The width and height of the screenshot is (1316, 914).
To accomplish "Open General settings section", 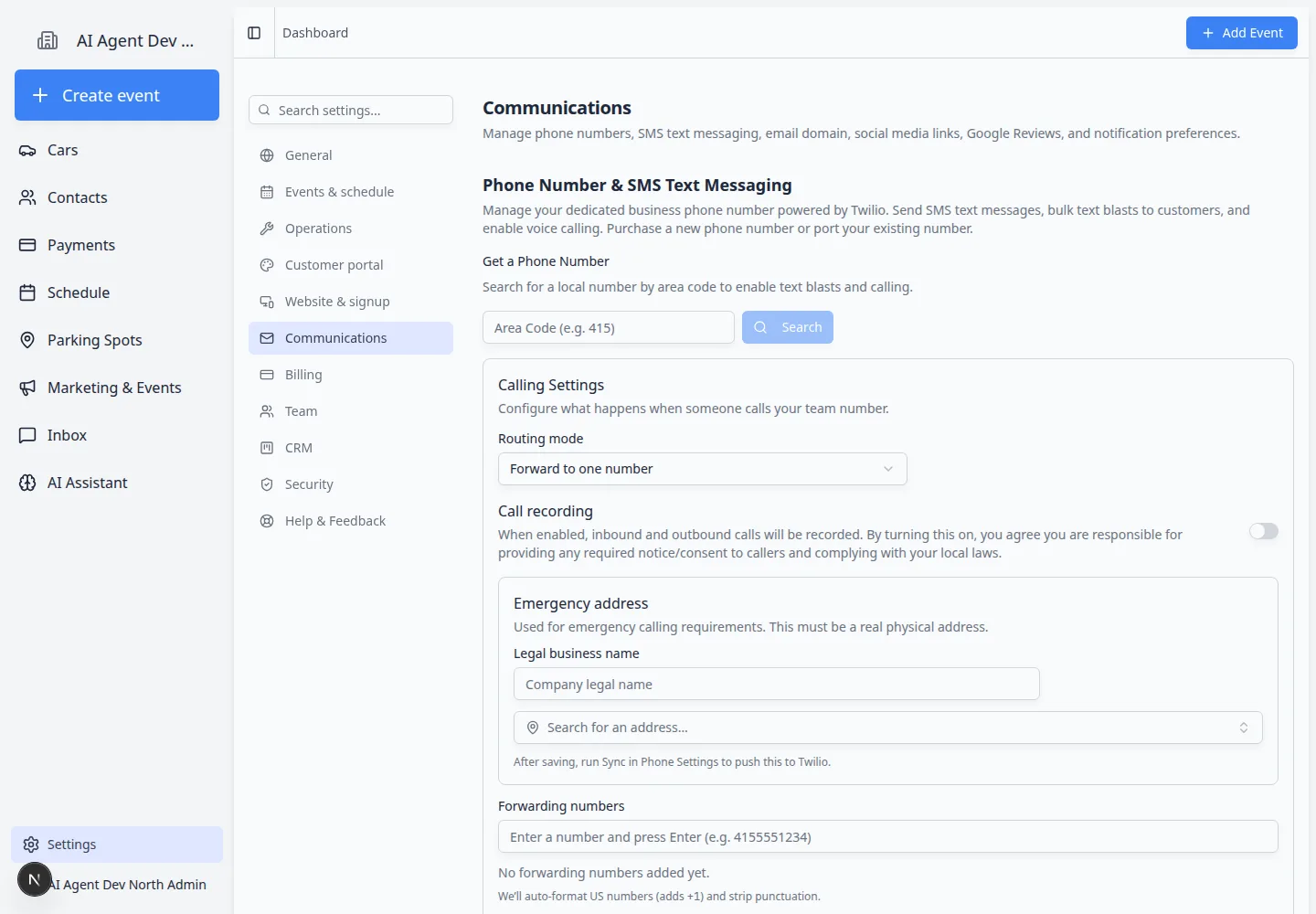I will pos(351,155).
